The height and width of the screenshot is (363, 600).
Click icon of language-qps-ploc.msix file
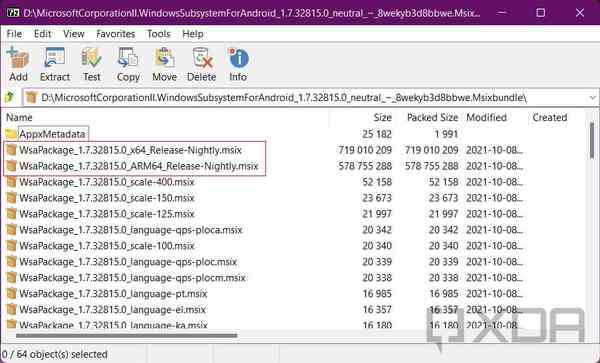click(x=12, y=262)
